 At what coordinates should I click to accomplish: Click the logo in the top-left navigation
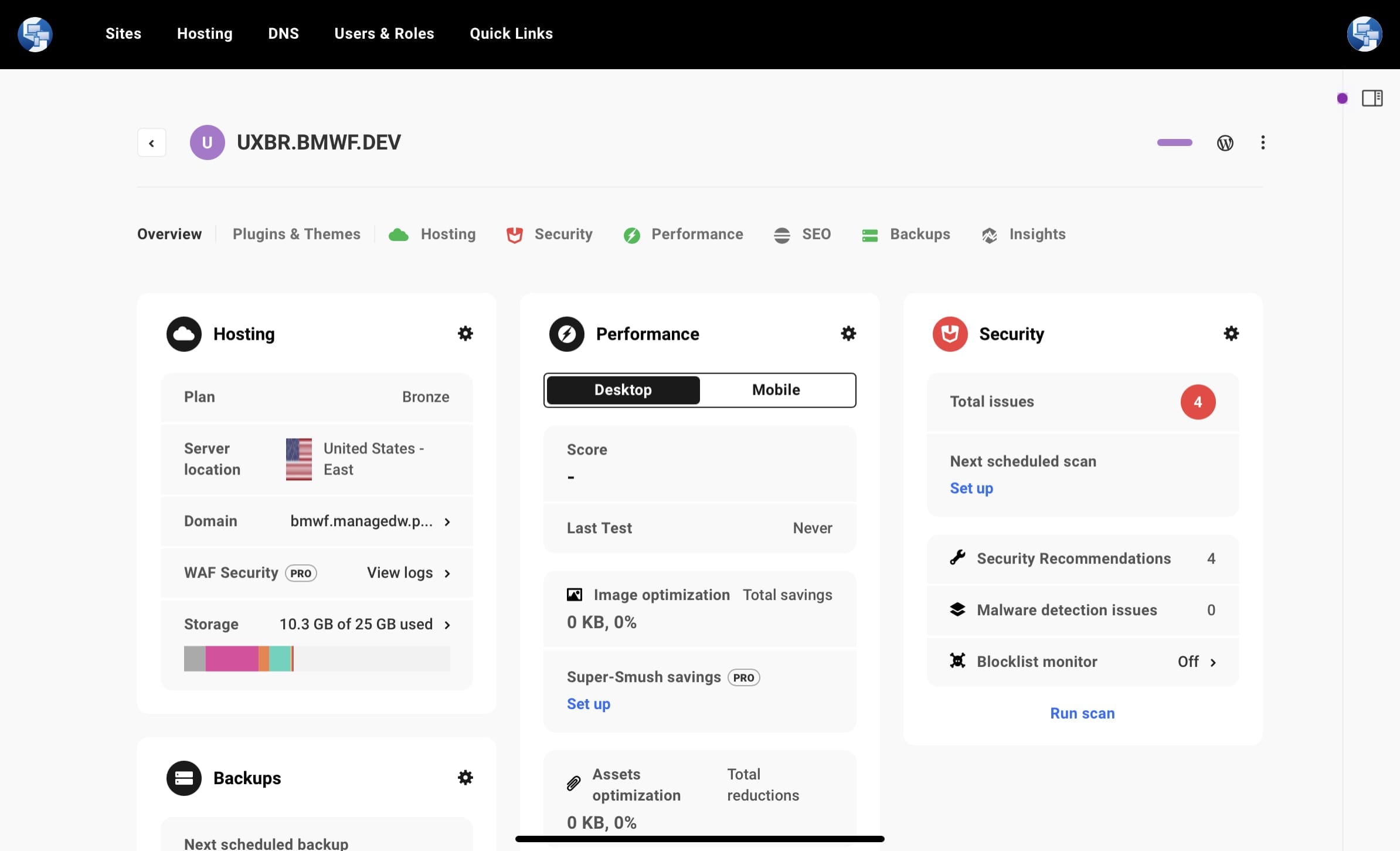pyautogui.click(x=35, y=34)
